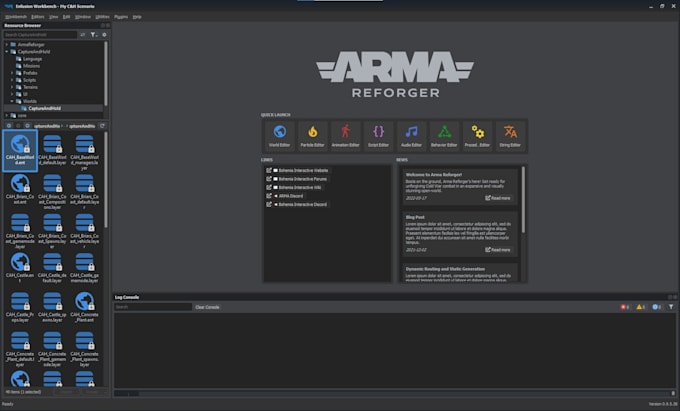Open the View menu

click(x=53, y=17)
